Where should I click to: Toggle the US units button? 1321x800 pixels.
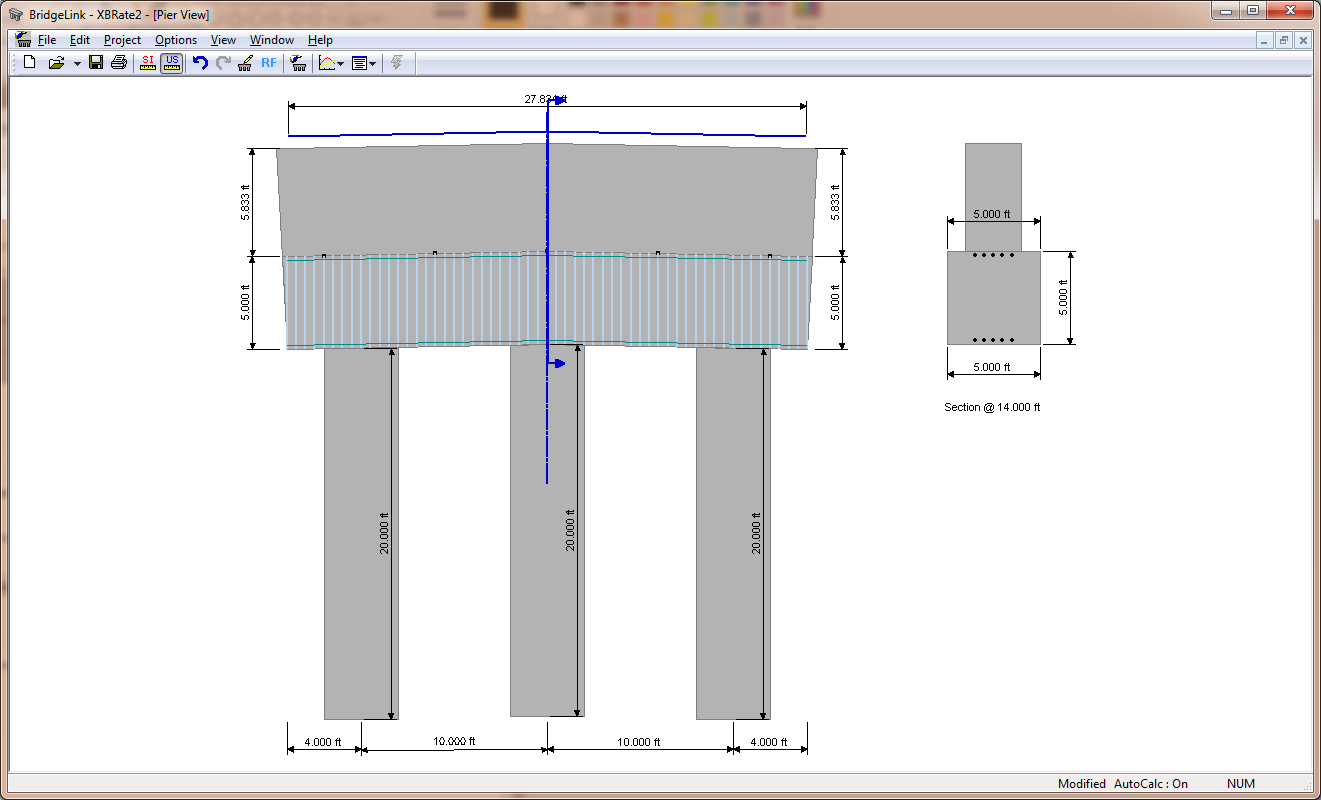[x=172, y=63]
